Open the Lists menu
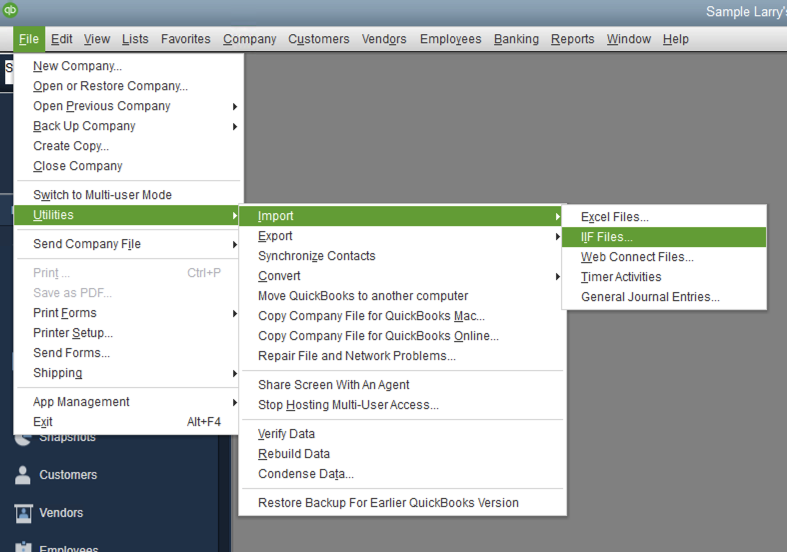Screen dimensions: 787x552 [135, 39]
